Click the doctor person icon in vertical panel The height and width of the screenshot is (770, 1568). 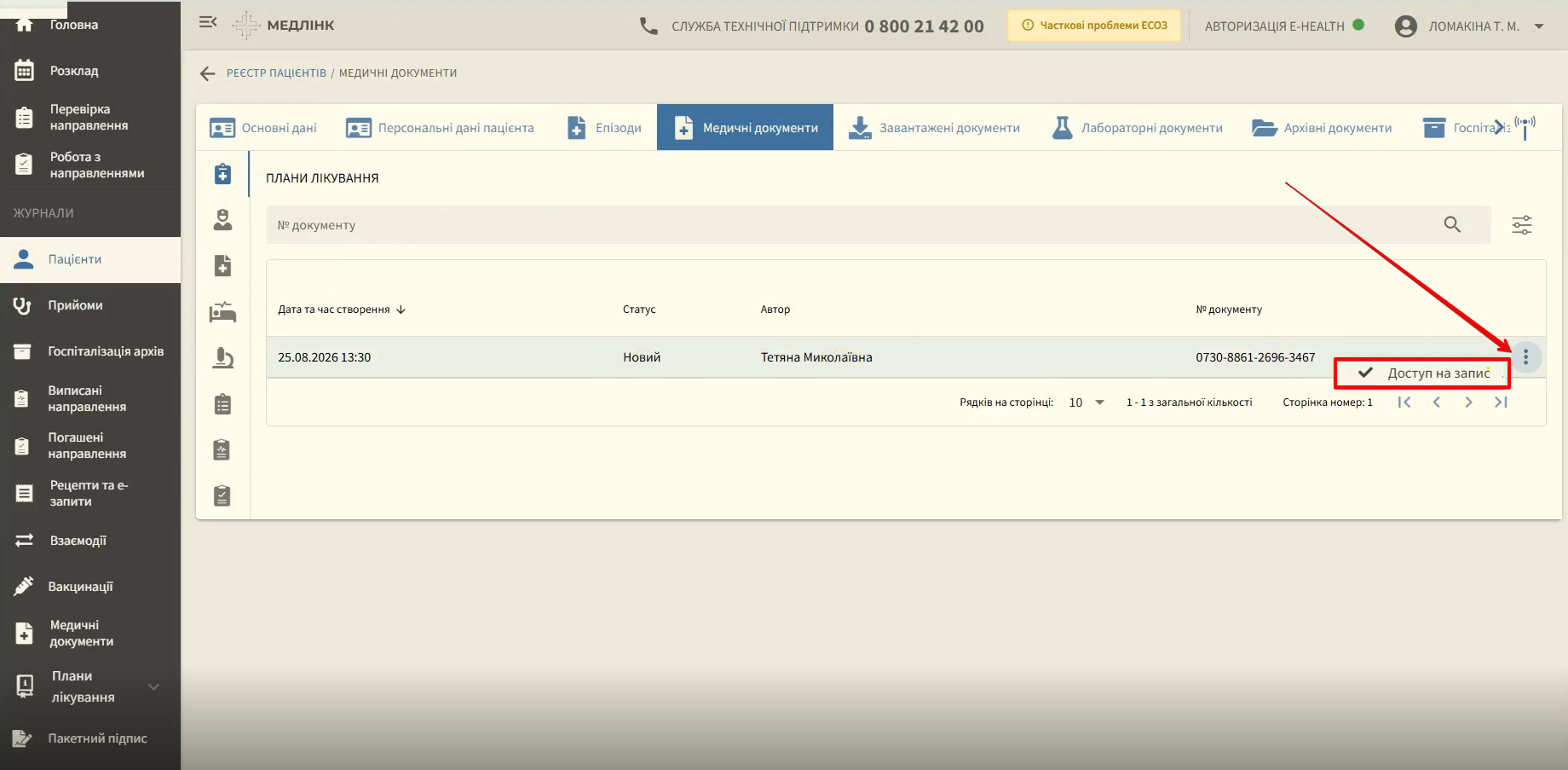point(222,220)
